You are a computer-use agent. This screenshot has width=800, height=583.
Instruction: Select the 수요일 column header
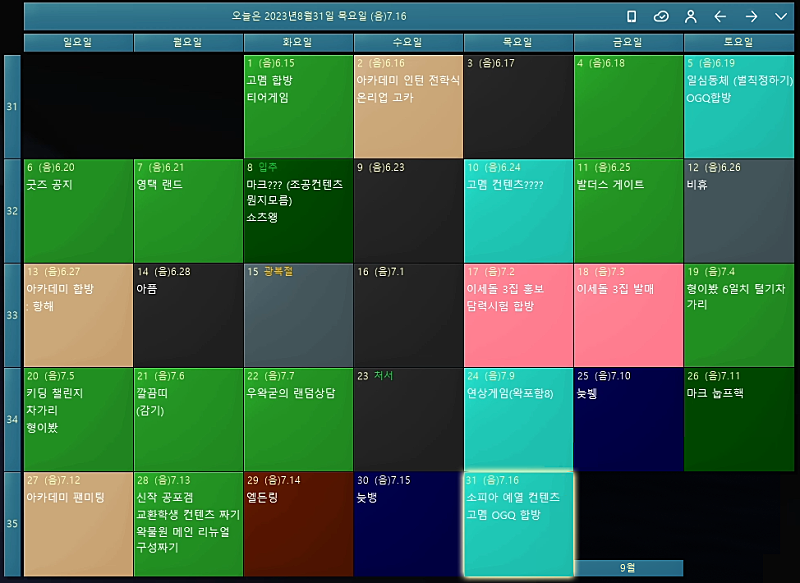tap(408, 42)
